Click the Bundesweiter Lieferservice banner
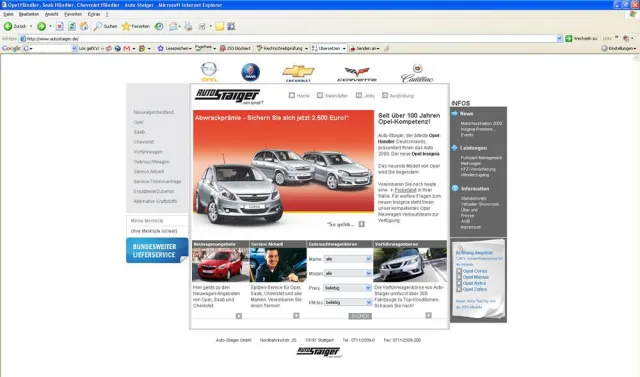The height and width of the screenshot is (377, 640). [x=157, y=250]
